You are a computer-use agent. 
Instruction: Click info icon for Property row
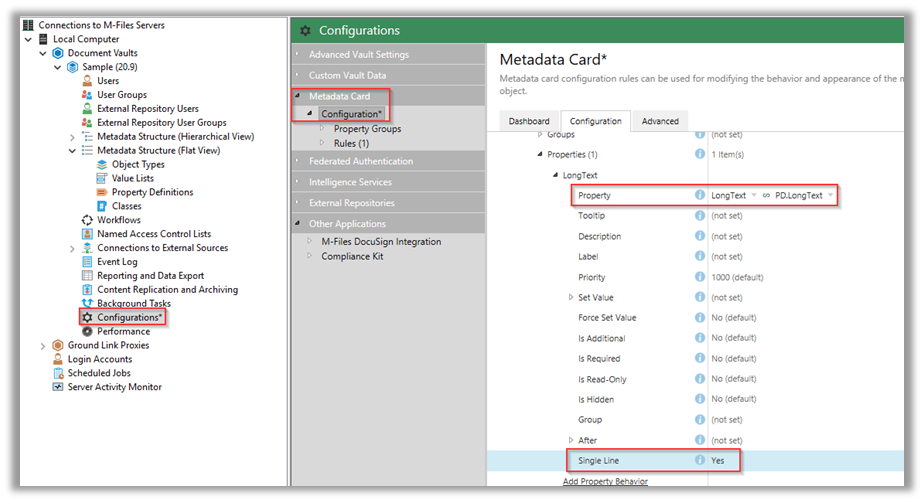point(699,195)
